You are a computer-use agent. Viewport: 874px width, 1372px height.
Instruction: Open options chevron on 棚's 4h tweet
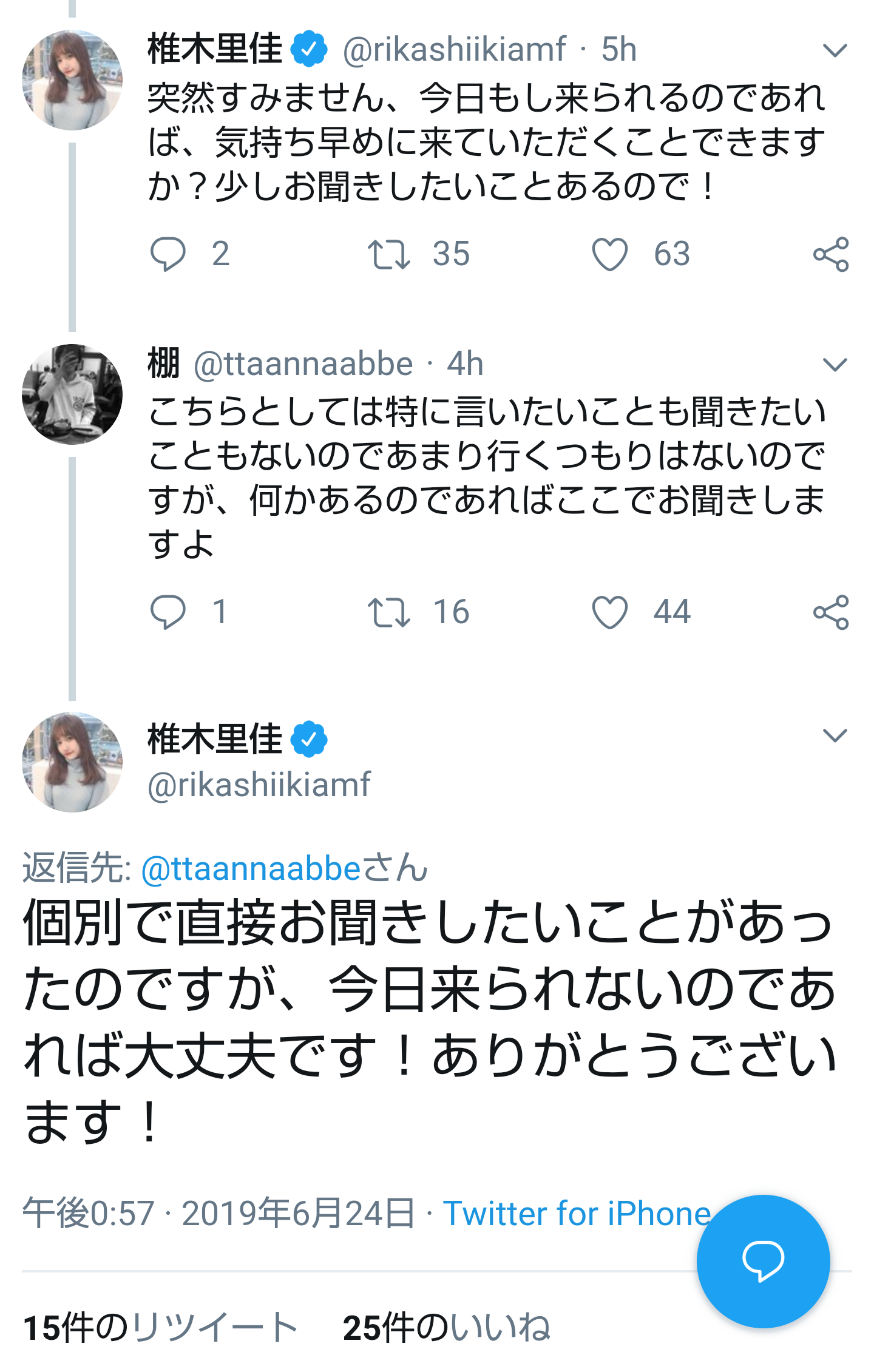coord(835,365)
